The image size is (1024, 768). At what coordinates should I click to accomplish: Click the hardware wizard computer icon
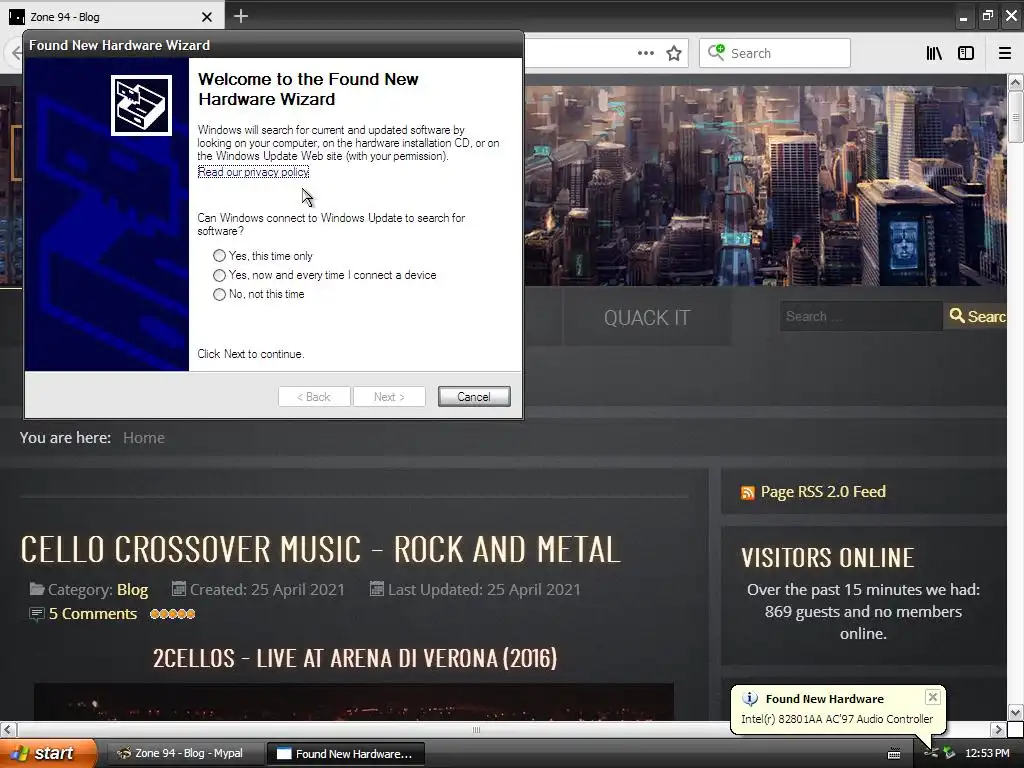click(141, 105)
